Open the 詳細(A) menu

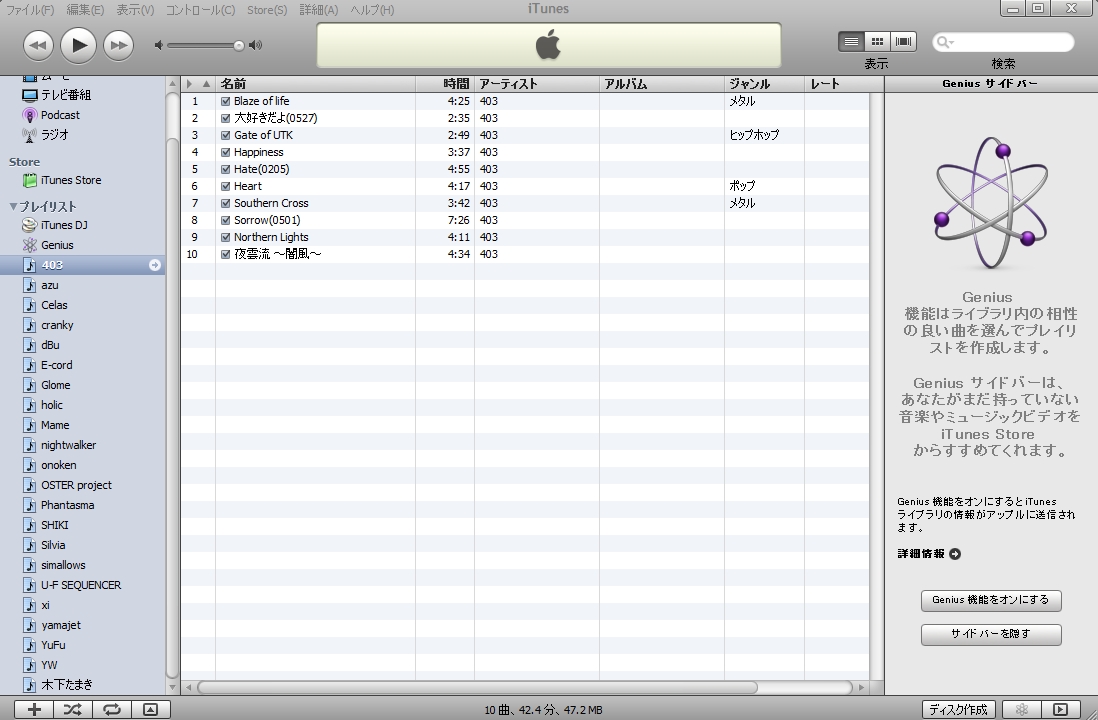click(x=319, y=10)
